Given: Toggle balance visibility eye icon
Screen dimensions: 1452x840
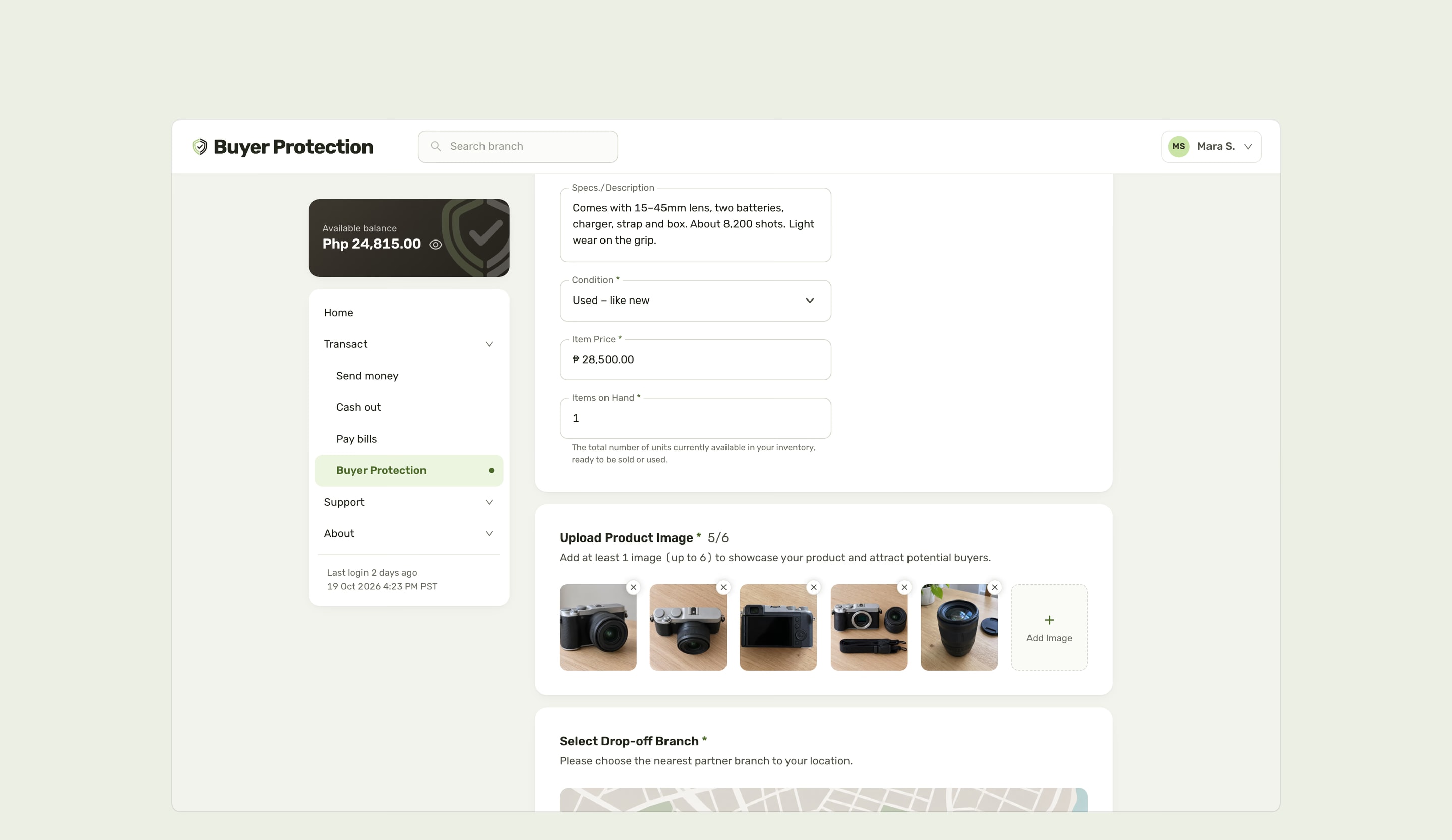Looking at the screenshot, I should pos(436,244).
